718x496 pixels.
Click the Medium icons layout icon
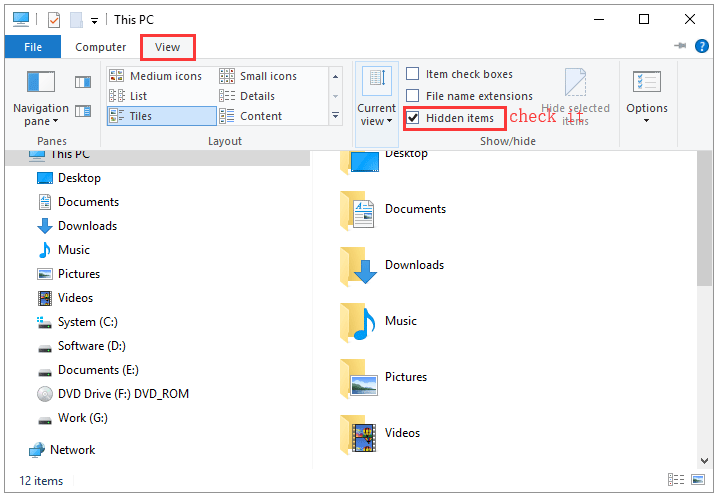pyautogui.click(x=116, y=76)
